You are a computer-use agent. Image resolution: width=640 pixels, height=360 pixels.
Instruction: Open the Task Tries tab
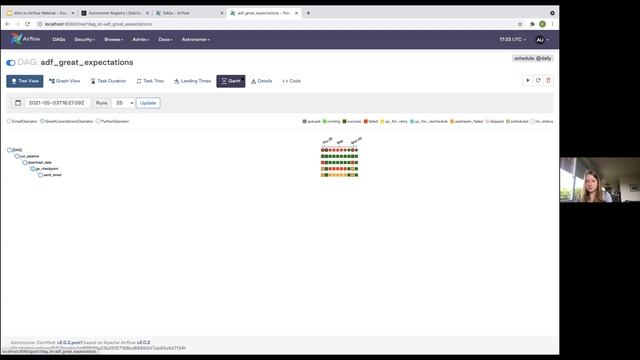tap(150, 81)
